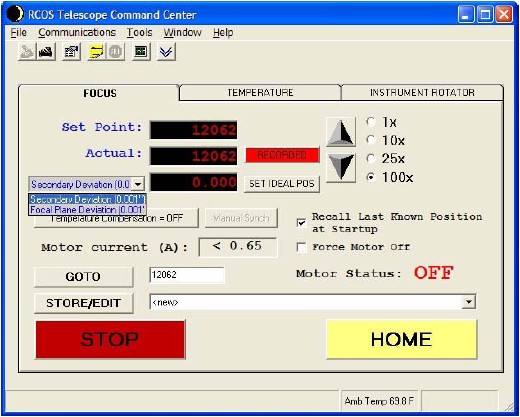520x417 pixels.
Task: Expand the <new> stored positions dropdown
Action: coord(468,302)
